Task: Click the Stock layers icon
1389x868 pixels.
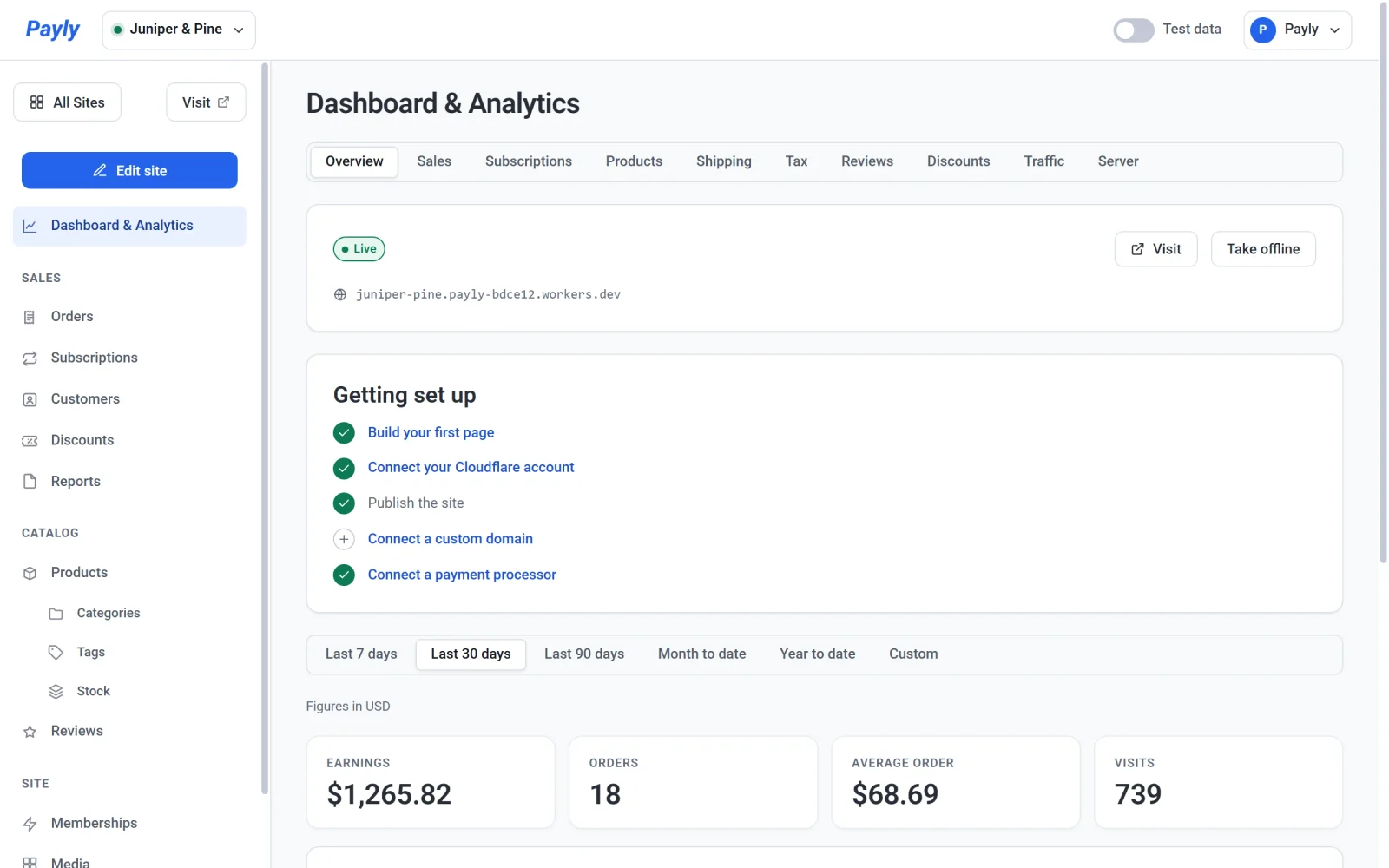Action: click(x=56, y=691)
